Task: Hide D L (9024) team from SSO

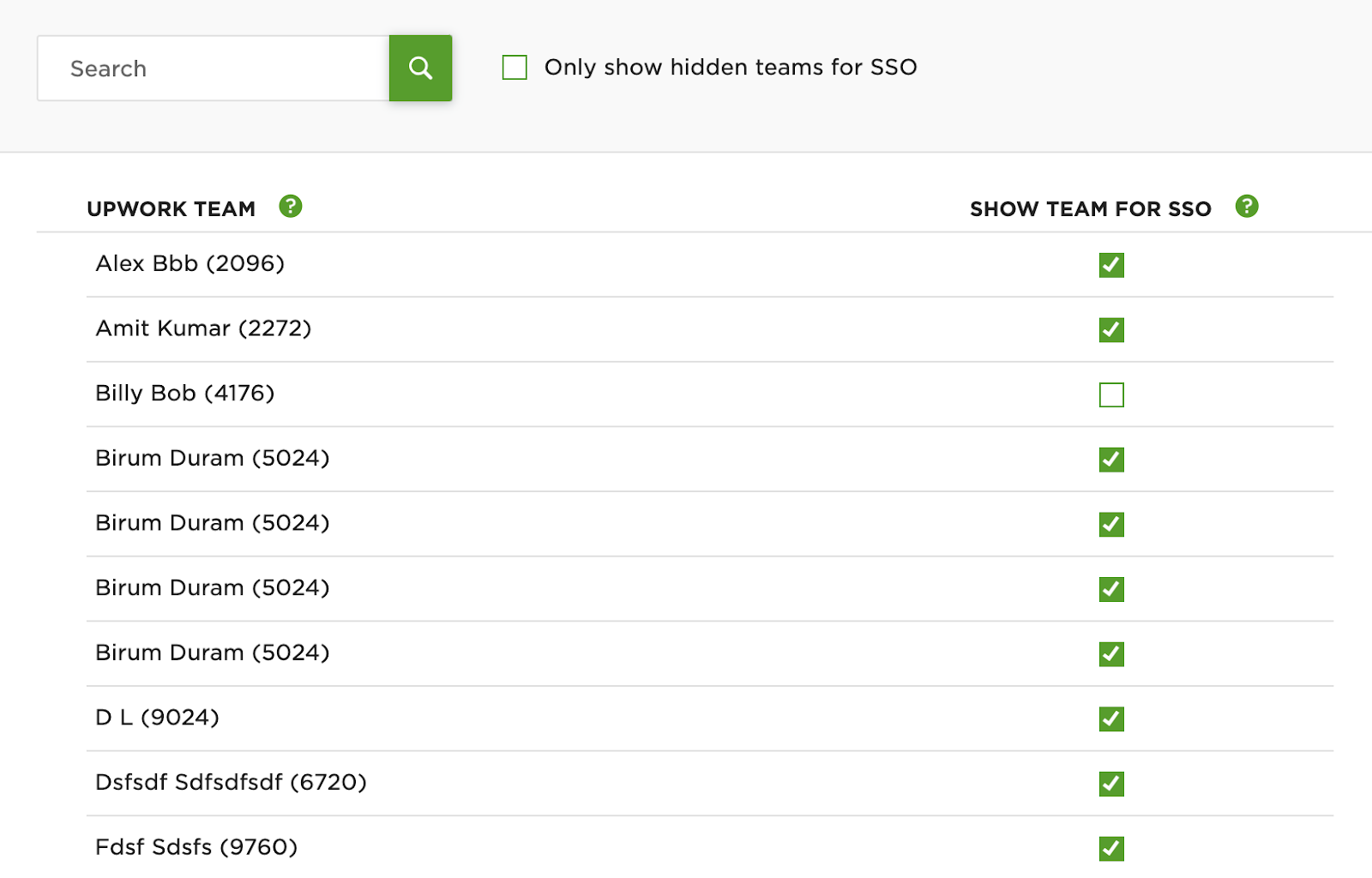Action: point(1111,719)
